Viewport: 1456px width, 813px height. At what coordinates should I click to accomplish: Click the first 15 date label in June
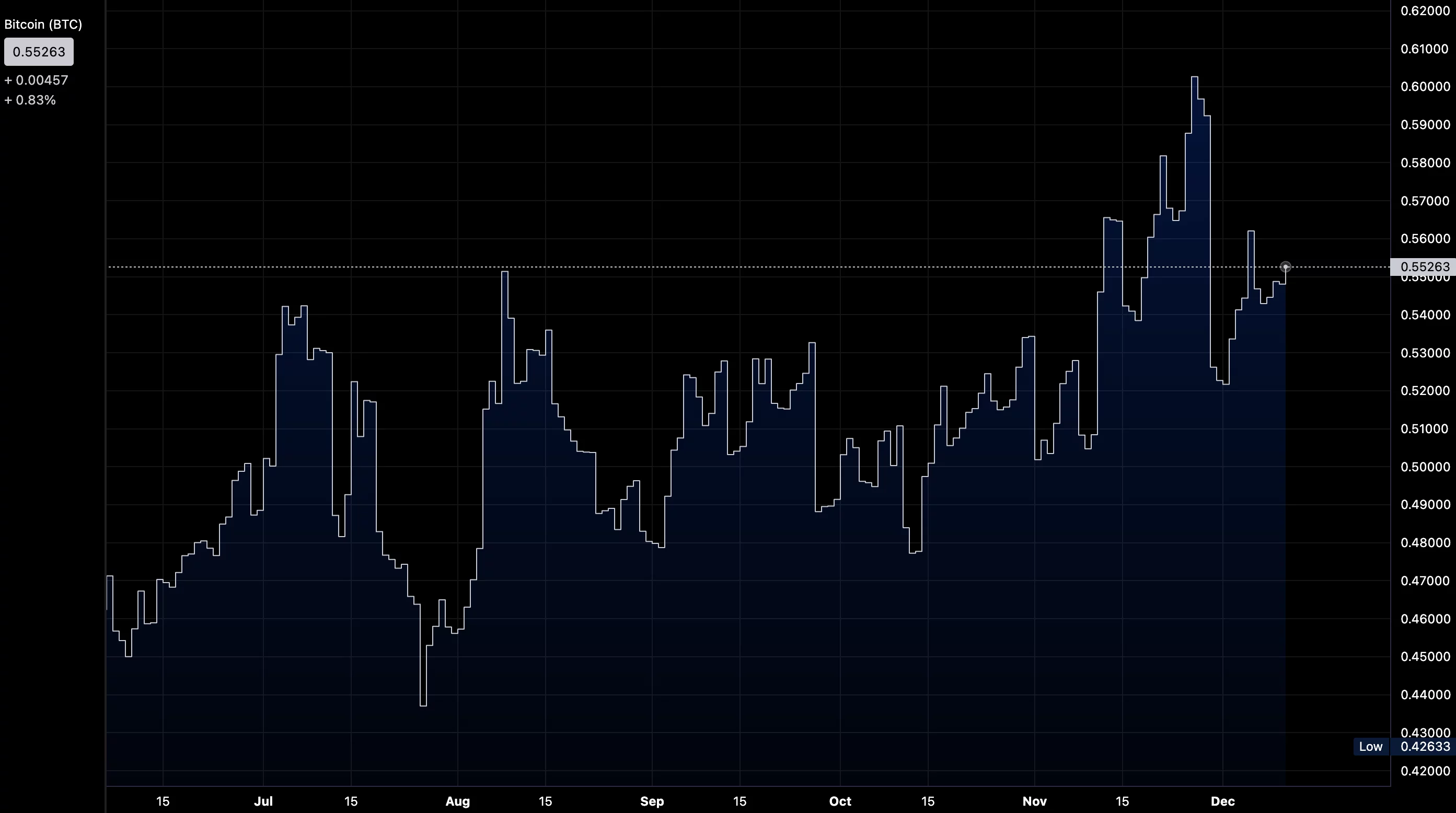coord(163,801)
